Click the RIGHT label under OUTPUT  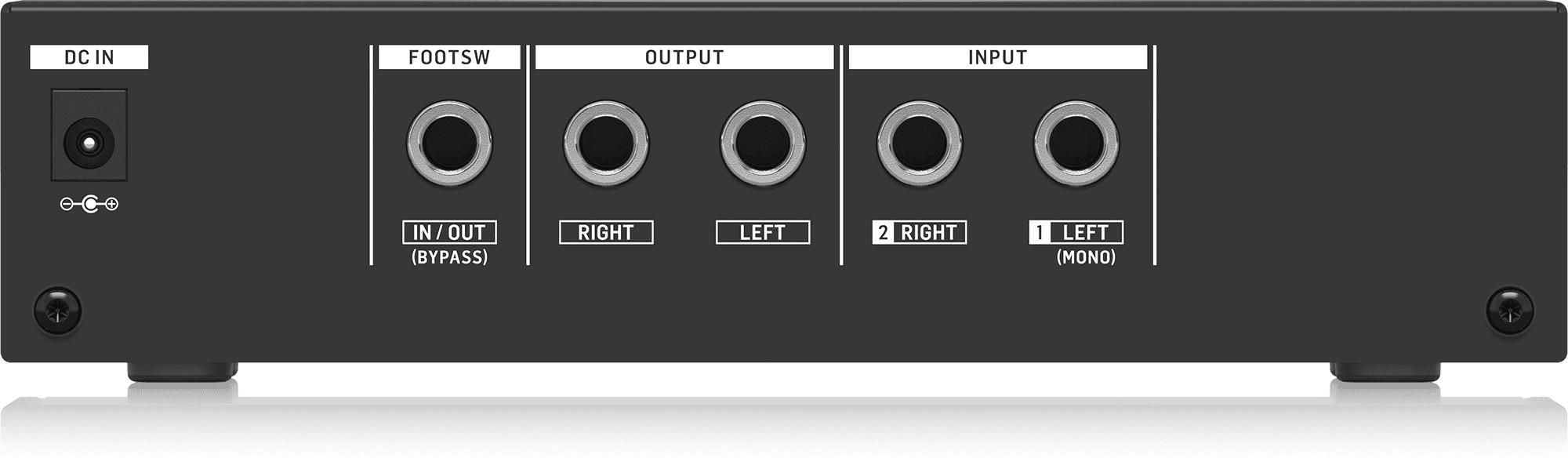click(x=606, y=232)
